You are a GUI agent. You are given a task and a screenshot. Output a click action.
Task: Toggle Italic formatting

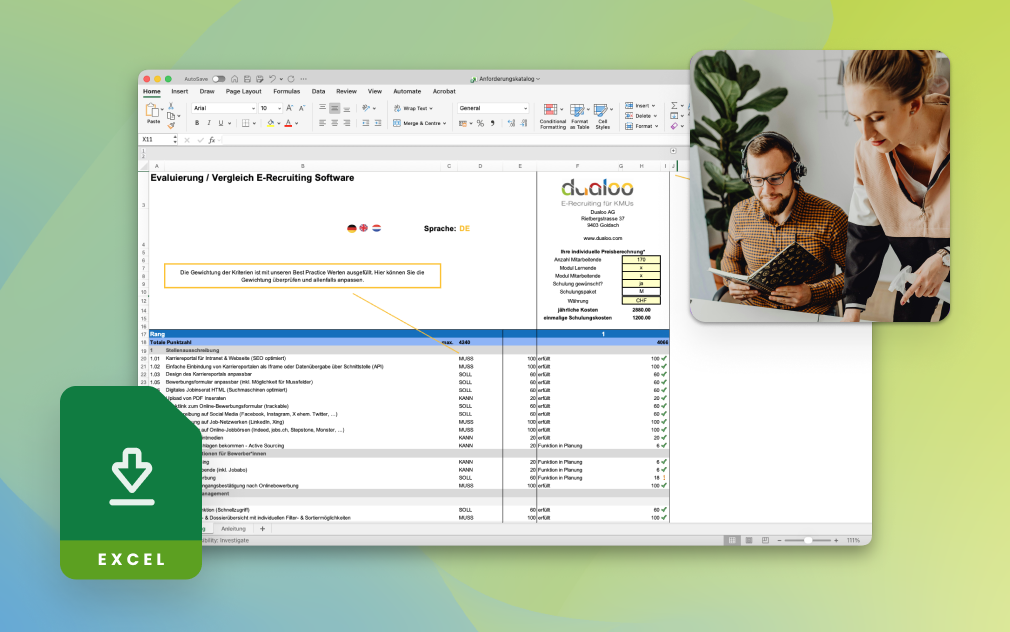(x=209, y=123)
